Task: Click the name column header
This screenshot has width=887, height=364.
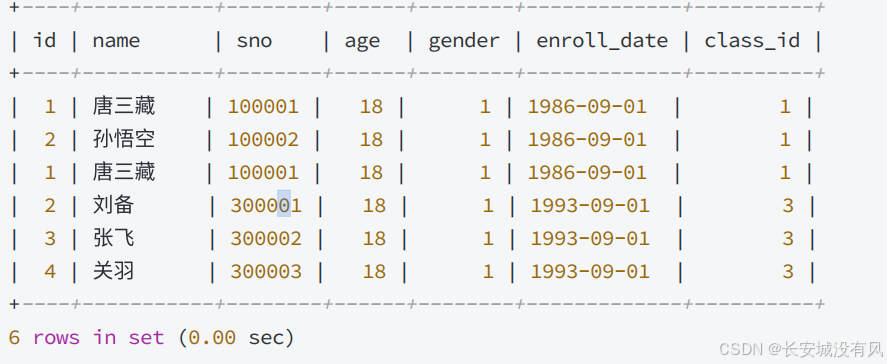Action: coord(116,41)
